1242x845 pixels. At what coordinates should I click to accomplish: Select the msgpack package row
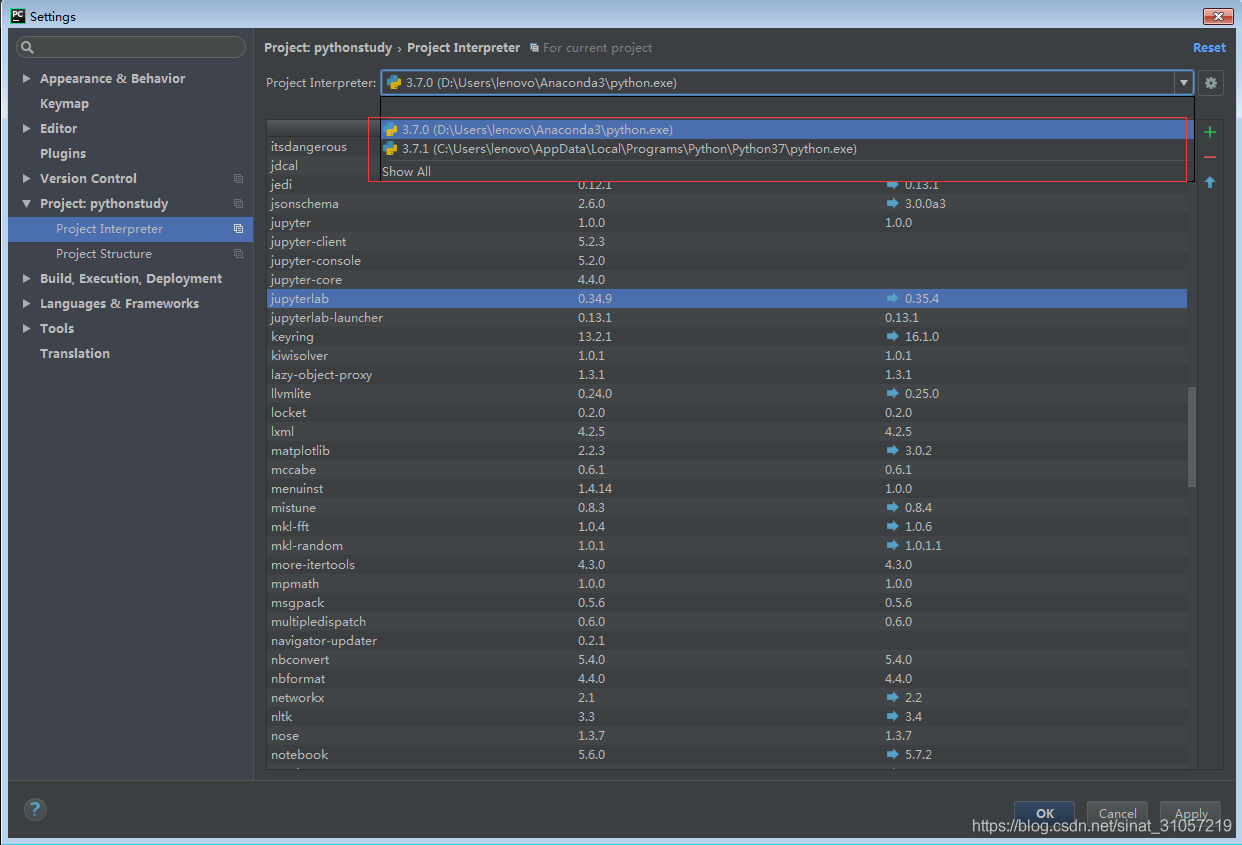[x=727, y=603]
